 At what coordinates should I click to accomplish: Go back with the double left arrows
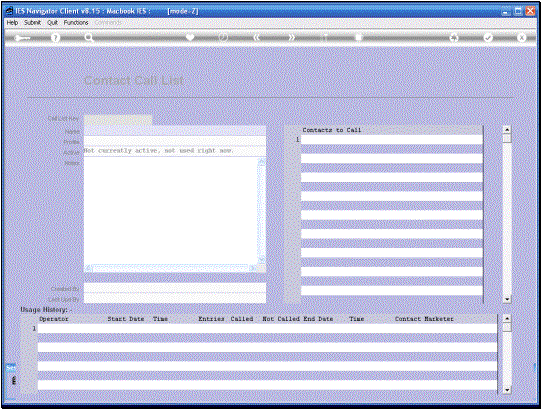coord(256,37)
